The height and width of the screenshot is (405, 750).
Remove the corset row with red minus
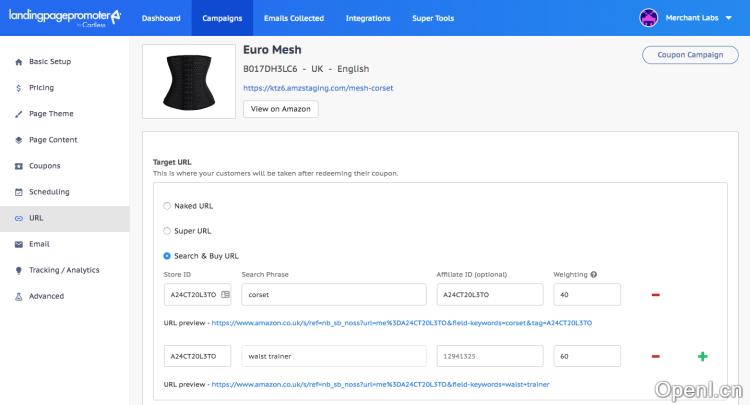point(655,295)
